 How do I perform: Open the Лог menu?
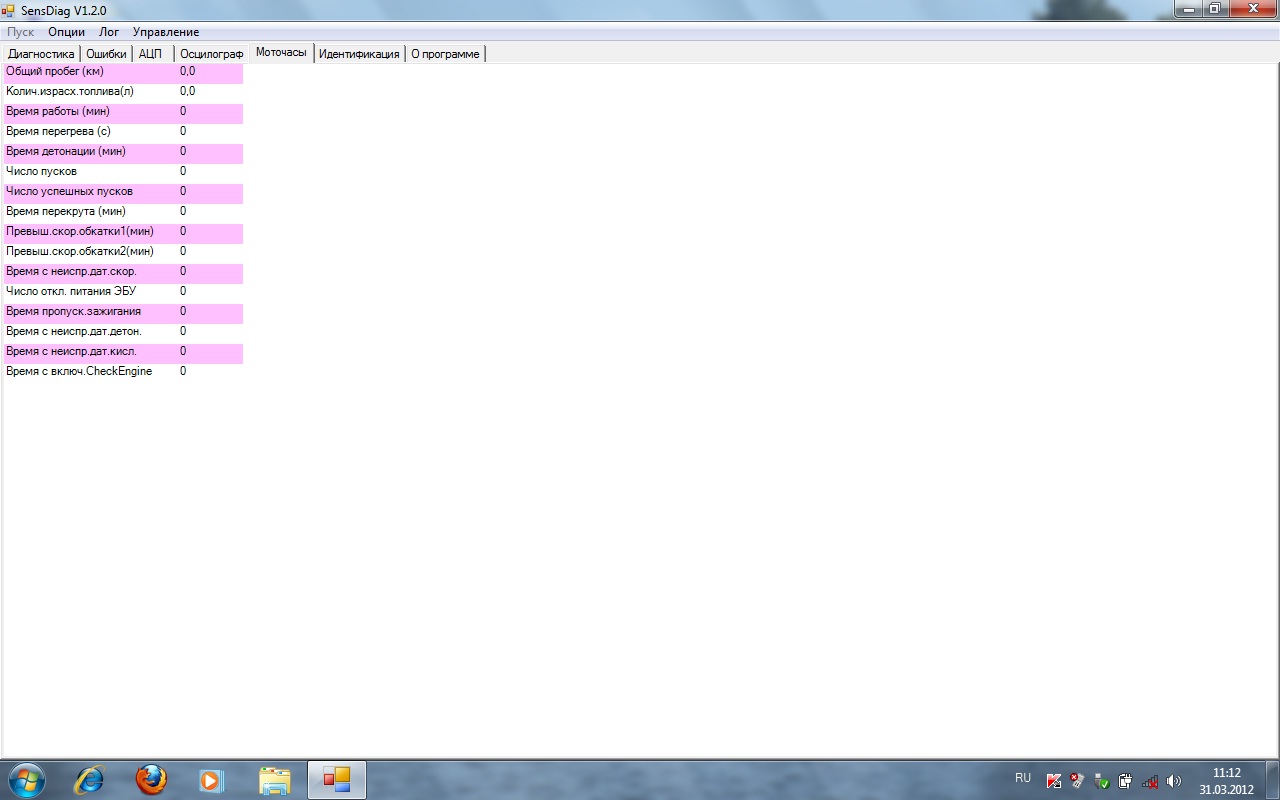[109, 32]
